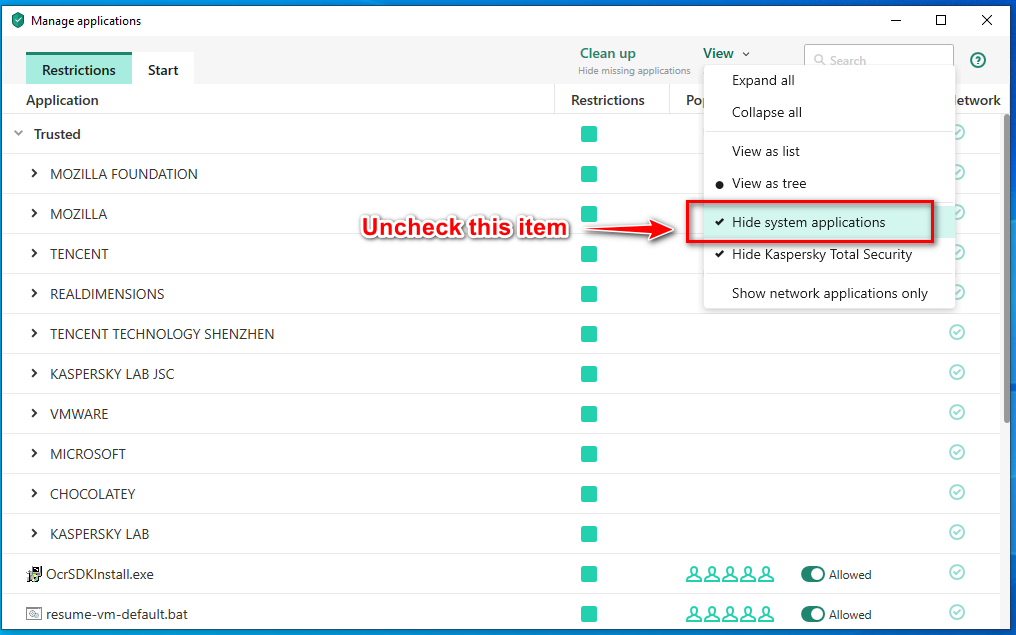The image size is (1016, 635).
Task: Click network check icon for VMWARE
Action: (956, 412)
